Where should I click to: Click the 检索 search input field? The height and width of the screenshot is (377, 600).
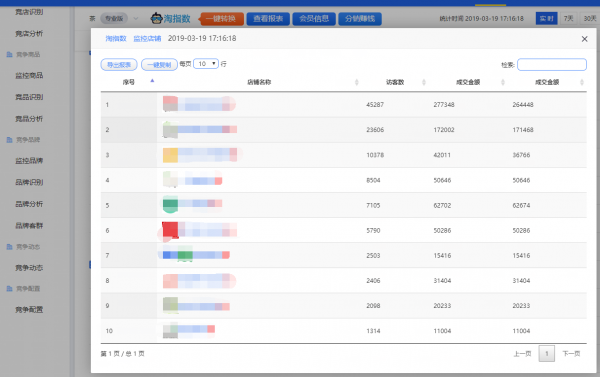click(552, 65)
